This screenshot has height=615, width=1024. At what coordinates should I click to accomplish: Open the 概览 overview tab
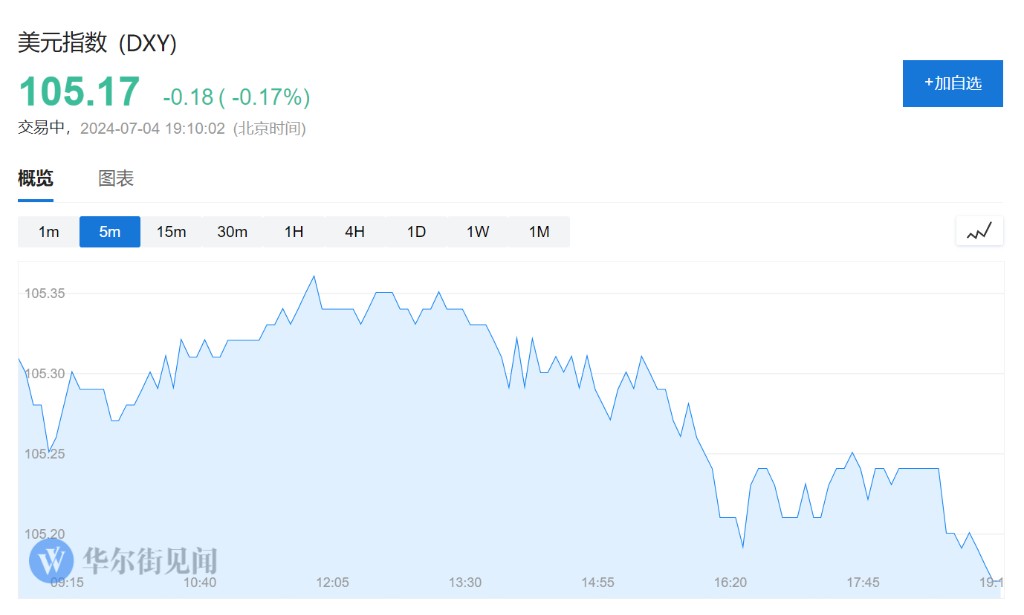click(36, 179)
